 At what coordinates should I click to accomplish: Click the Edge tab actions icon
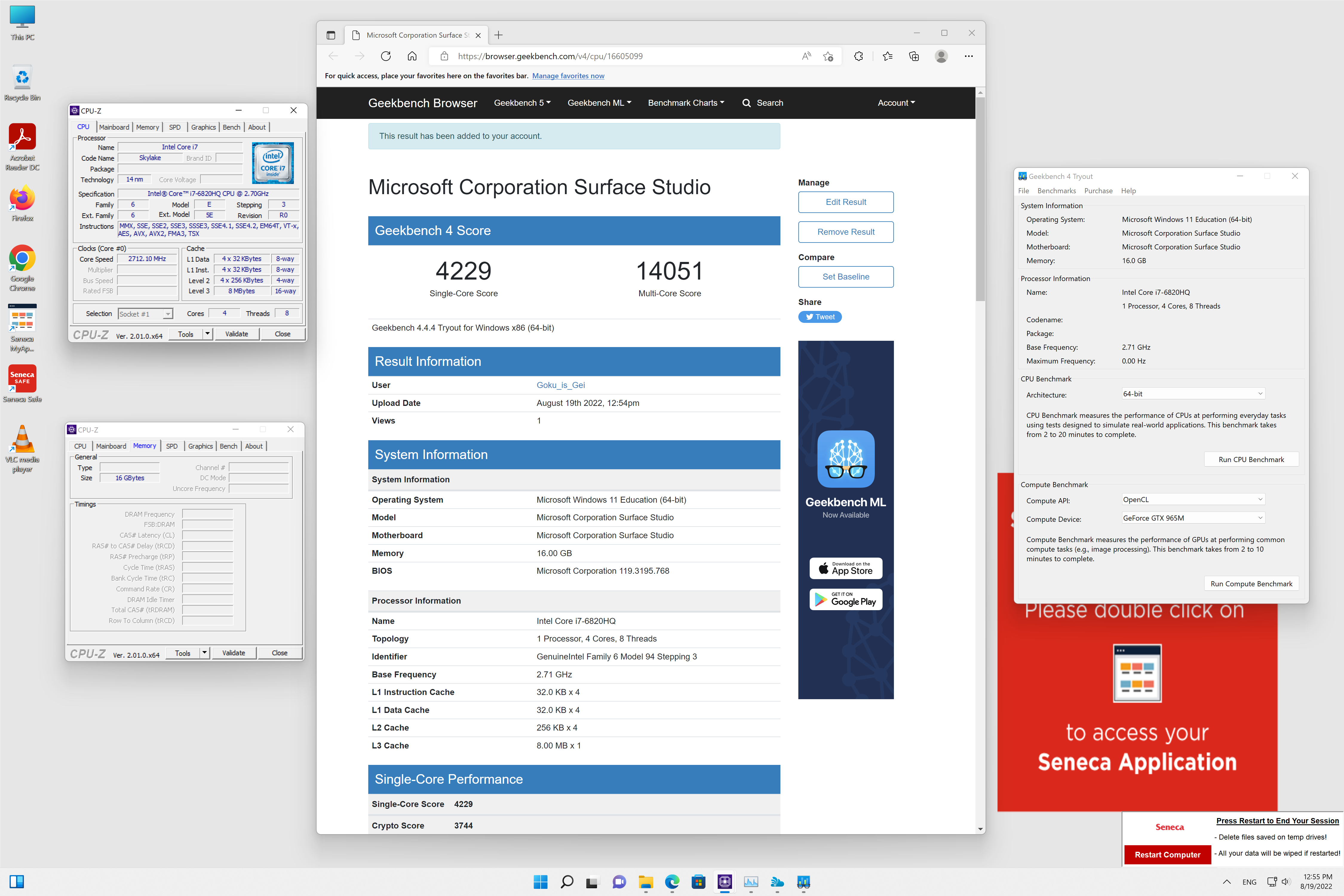[x=330, y=35]
